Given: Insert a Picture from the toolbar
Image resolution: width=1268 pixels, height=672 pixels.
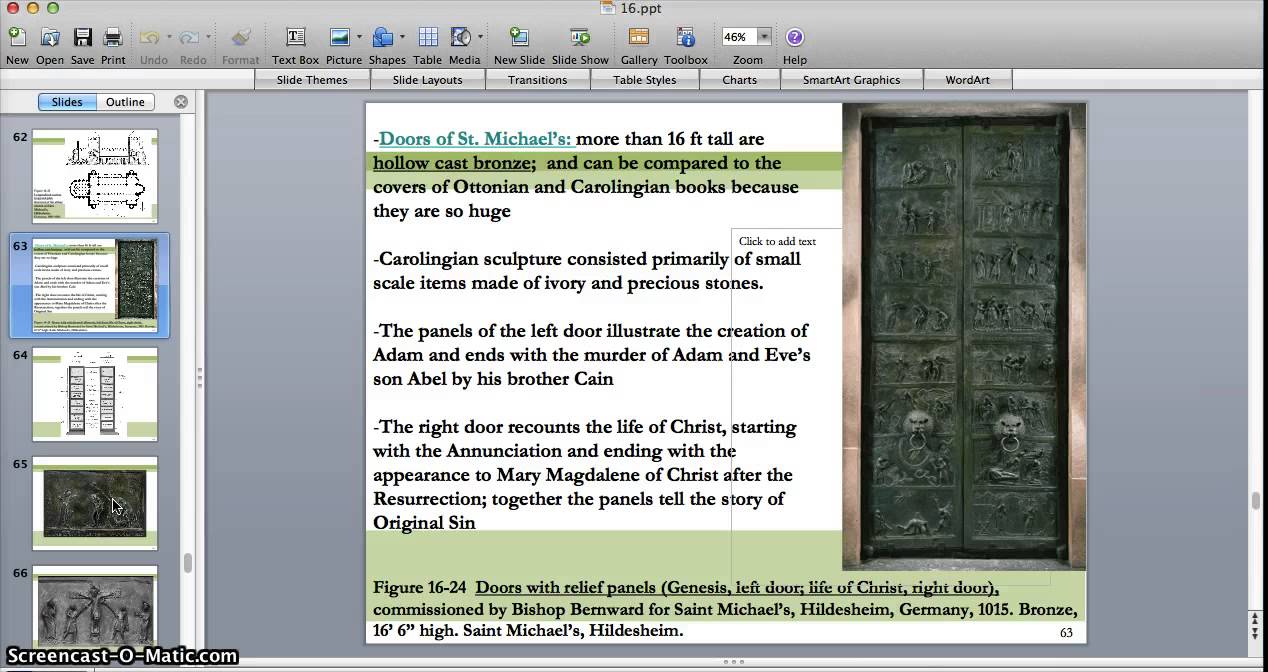Looking at the screenshot, I should (x=340, y=37).
